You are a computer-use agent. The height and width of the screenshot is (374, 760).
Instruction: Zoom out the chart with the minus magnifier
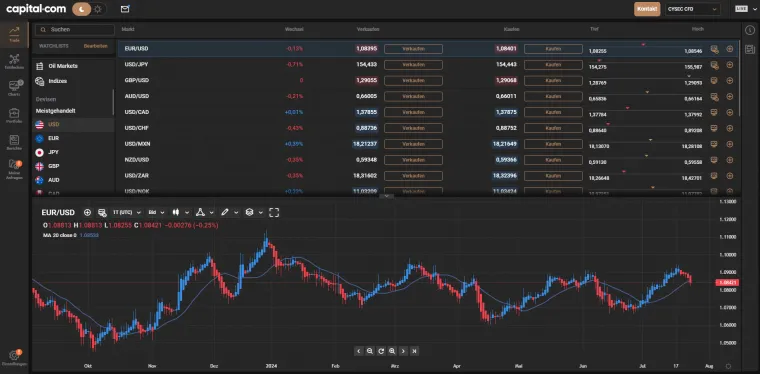370,351
